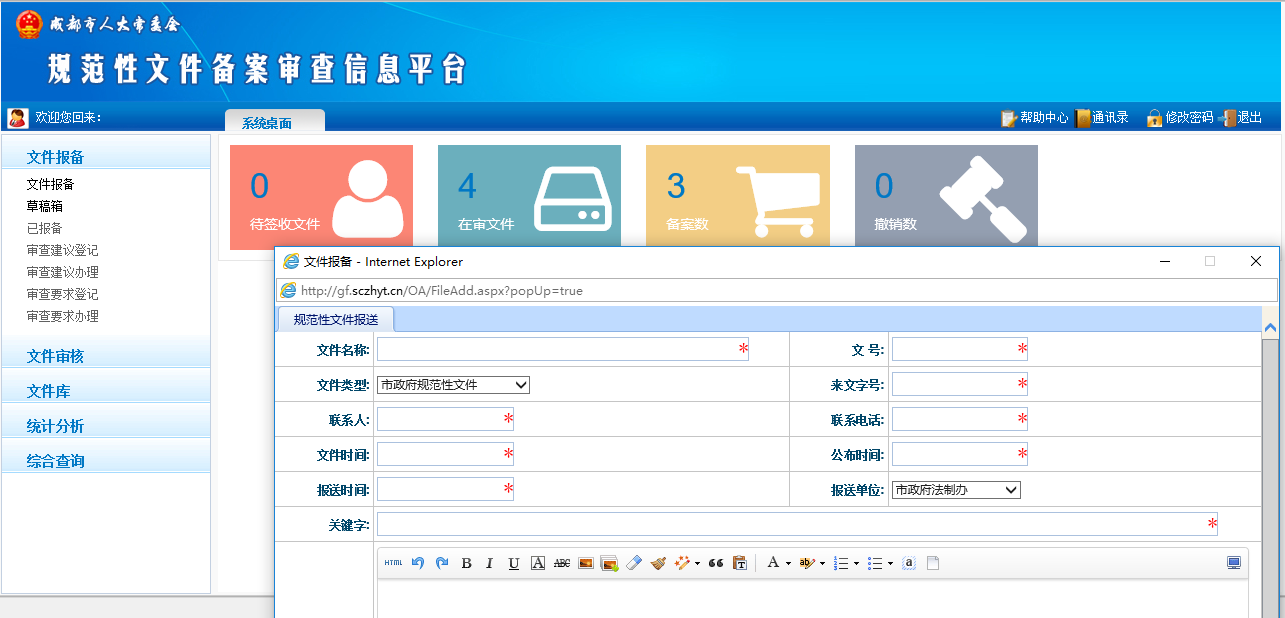Image resolution: width=1285 pixels, height=618 pixels.
Task: Click 修改密码 to change password
Action: (x=1180, y=118)
